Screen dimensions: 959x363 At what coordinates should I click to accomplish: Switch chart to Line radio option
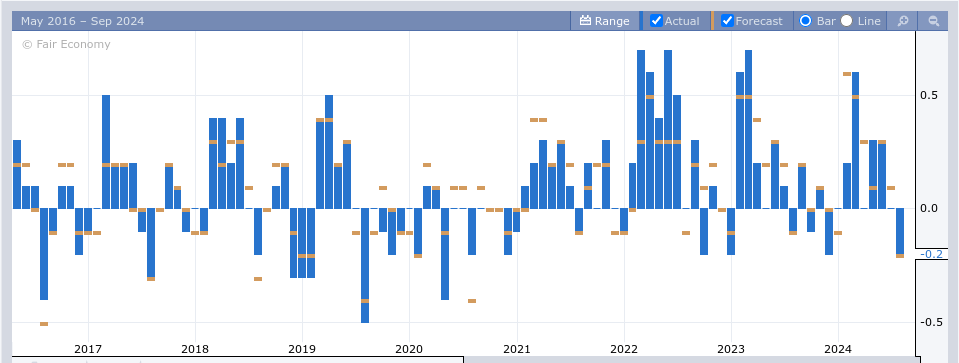(846, 21)
